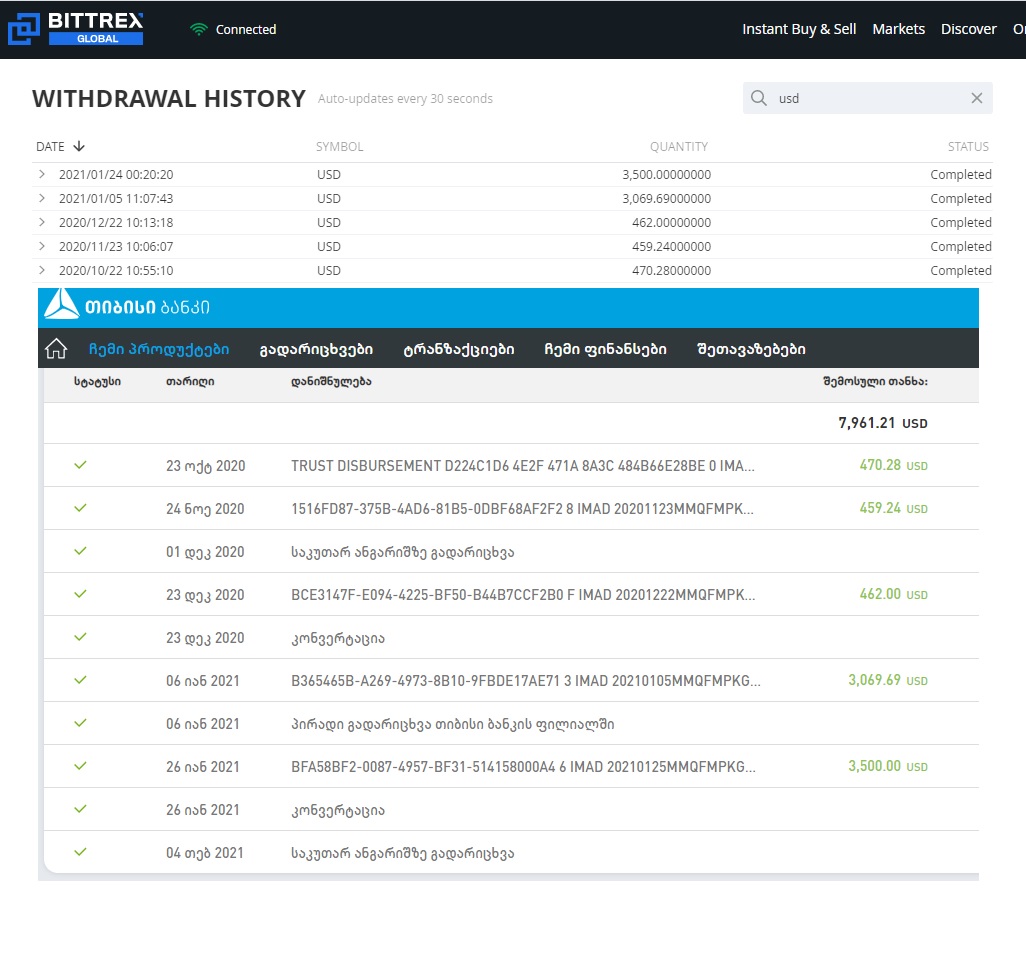Open the შეთავაზებები tab
The image size is (1026, 958).
[x=751, y=349]
